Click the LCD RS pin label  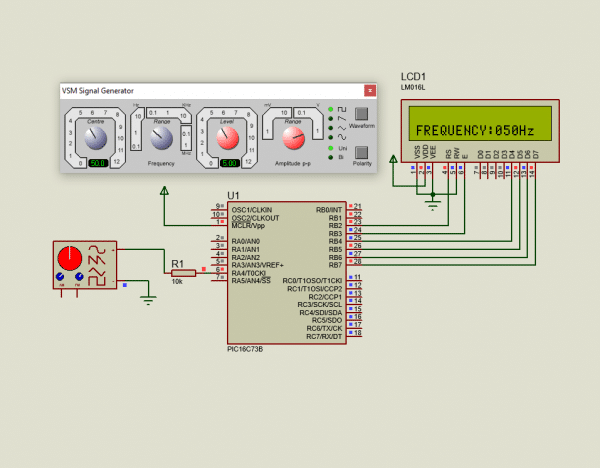[448, 154]
